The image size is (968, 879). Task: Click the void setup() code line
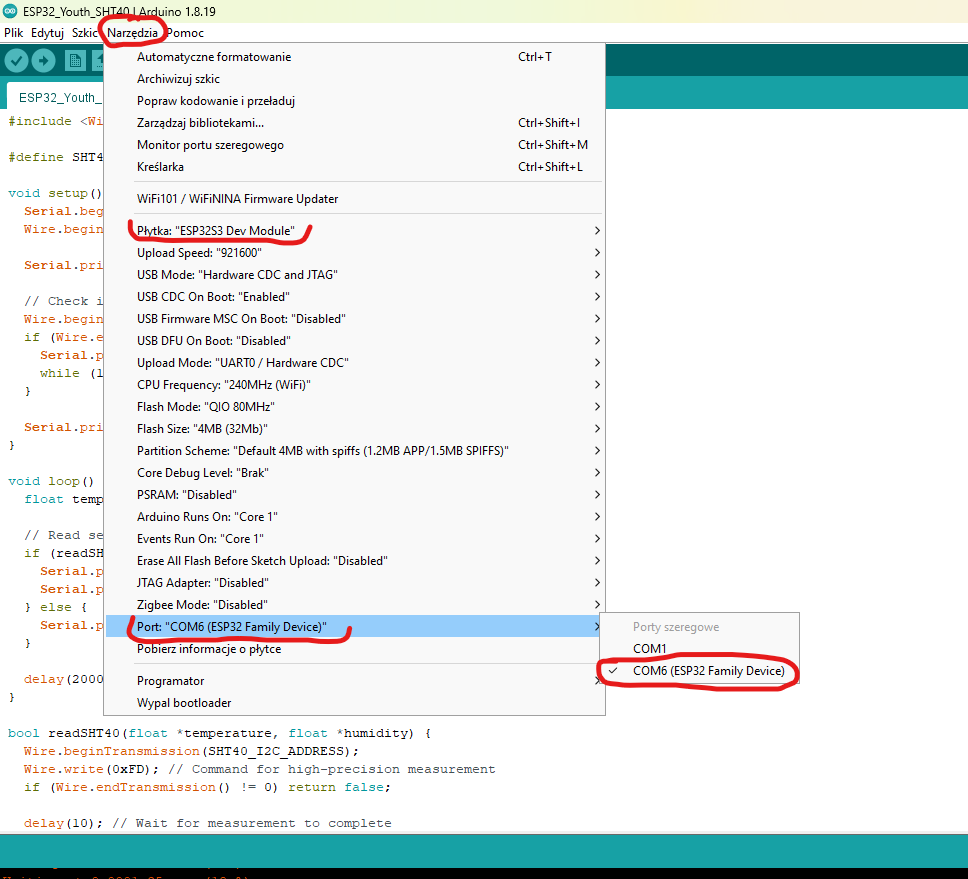coord(56,193)
